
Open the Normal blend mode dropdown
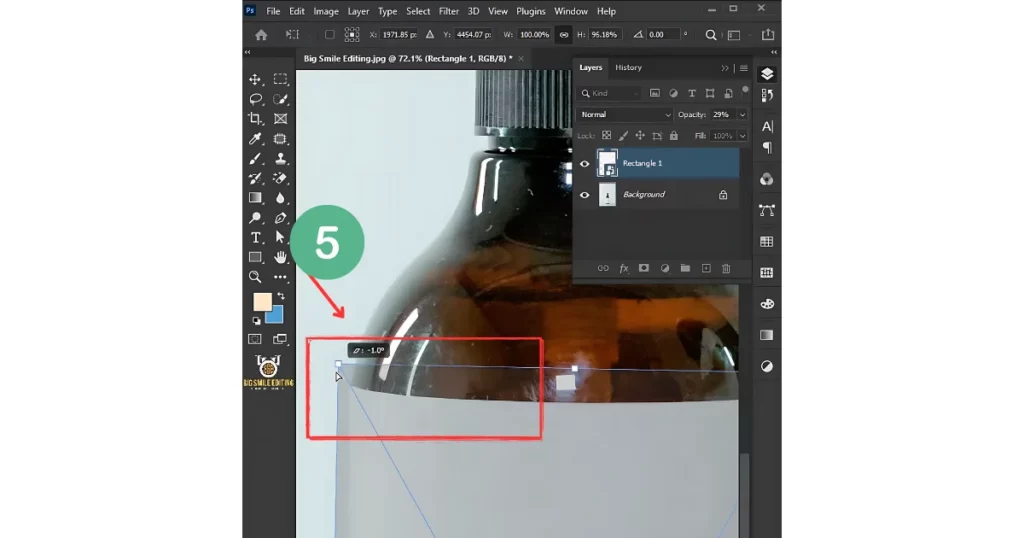tap(624, 115)
